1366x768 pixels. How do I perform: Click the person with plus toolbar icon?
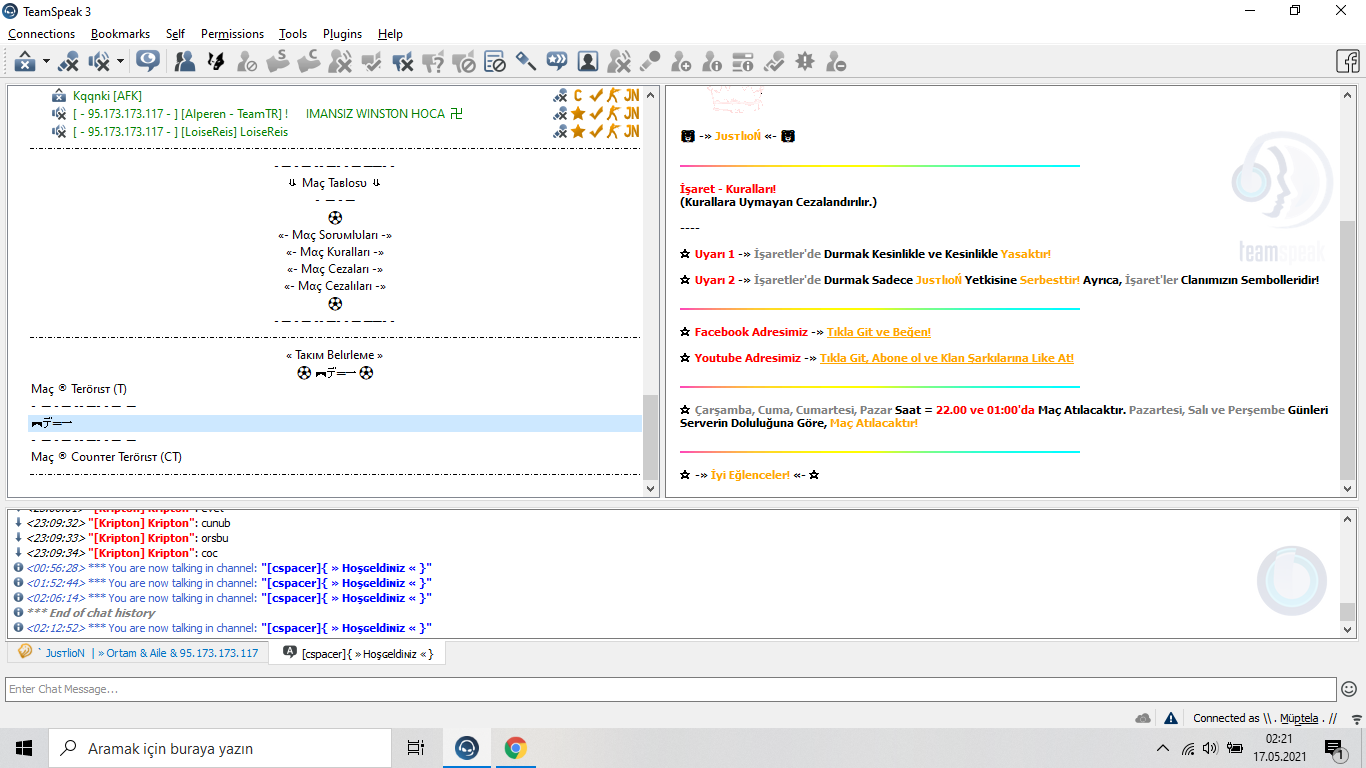[x=681, y=62]
